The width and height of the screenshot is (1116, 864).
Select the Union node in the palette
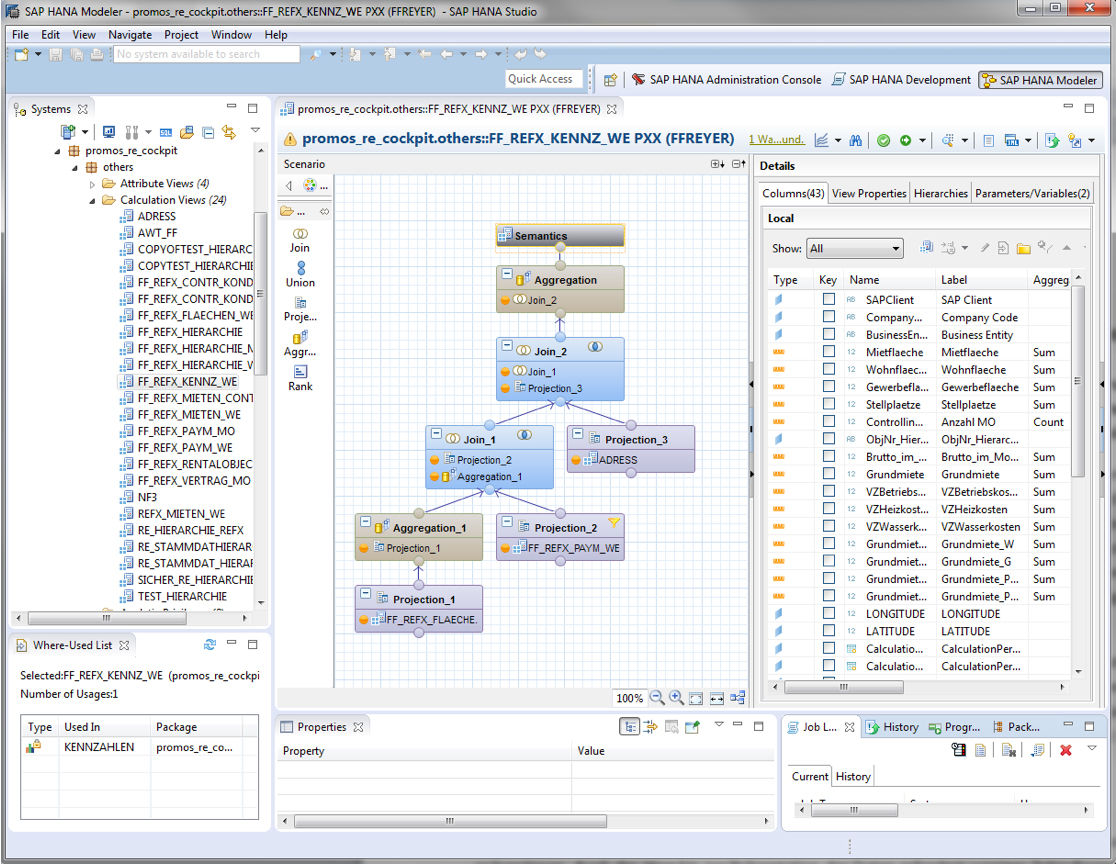pos(300,274)
